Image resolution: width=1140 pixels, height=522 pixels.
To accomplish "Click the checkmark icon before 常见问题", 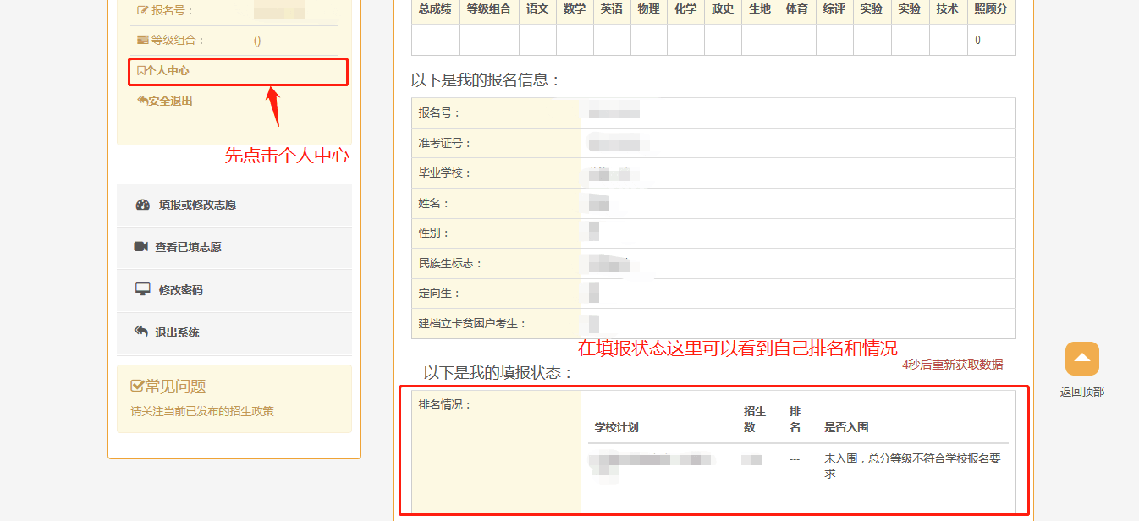I will pos(138,387).
